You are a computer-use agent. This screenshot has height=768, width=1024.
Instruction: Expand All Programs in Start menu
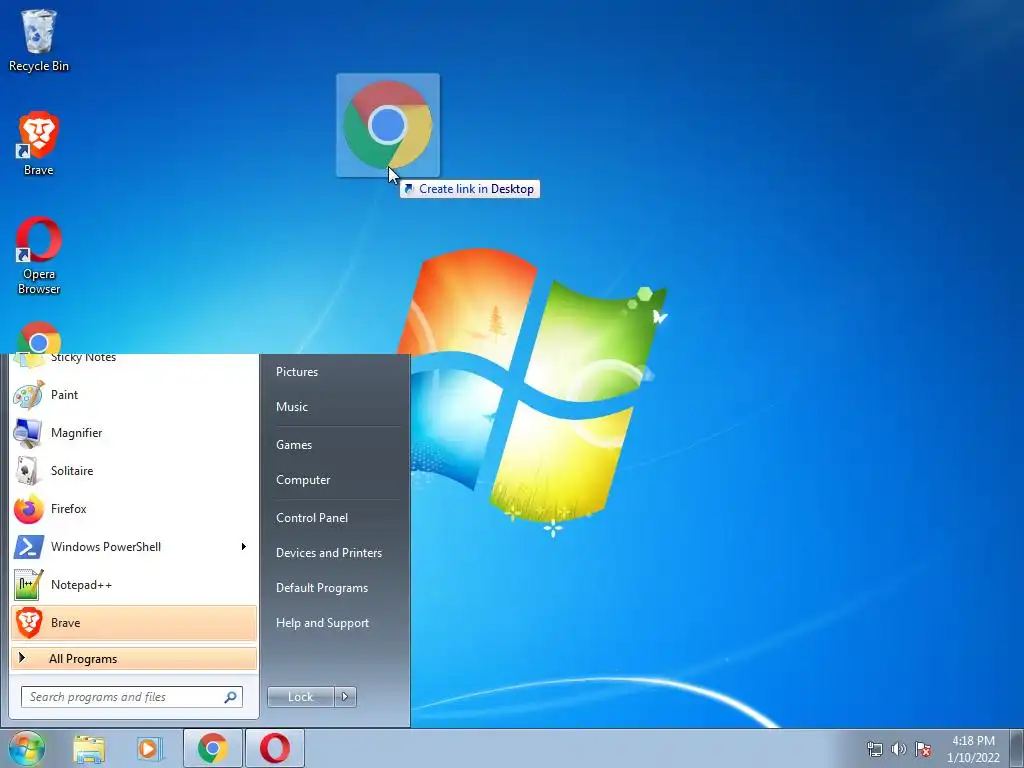[x=134, y=658]
